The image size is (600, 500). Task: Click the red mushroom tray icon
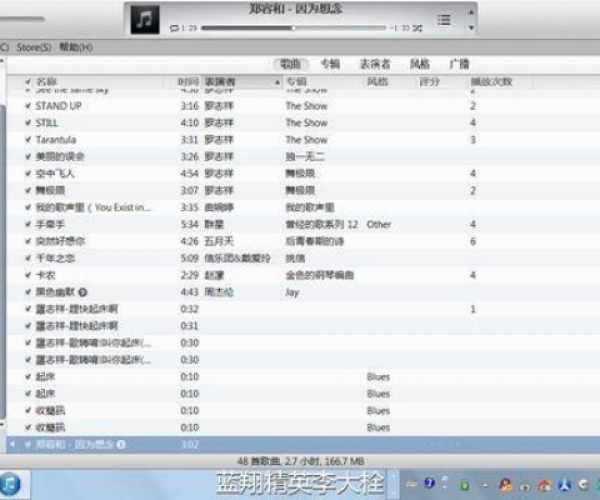[544, 485]
